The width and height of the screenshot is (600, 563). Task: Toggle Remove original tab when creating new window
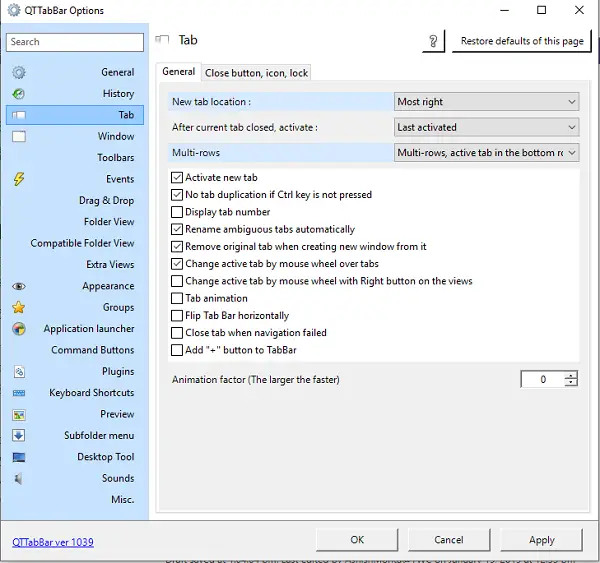click(x=177, y=246)
